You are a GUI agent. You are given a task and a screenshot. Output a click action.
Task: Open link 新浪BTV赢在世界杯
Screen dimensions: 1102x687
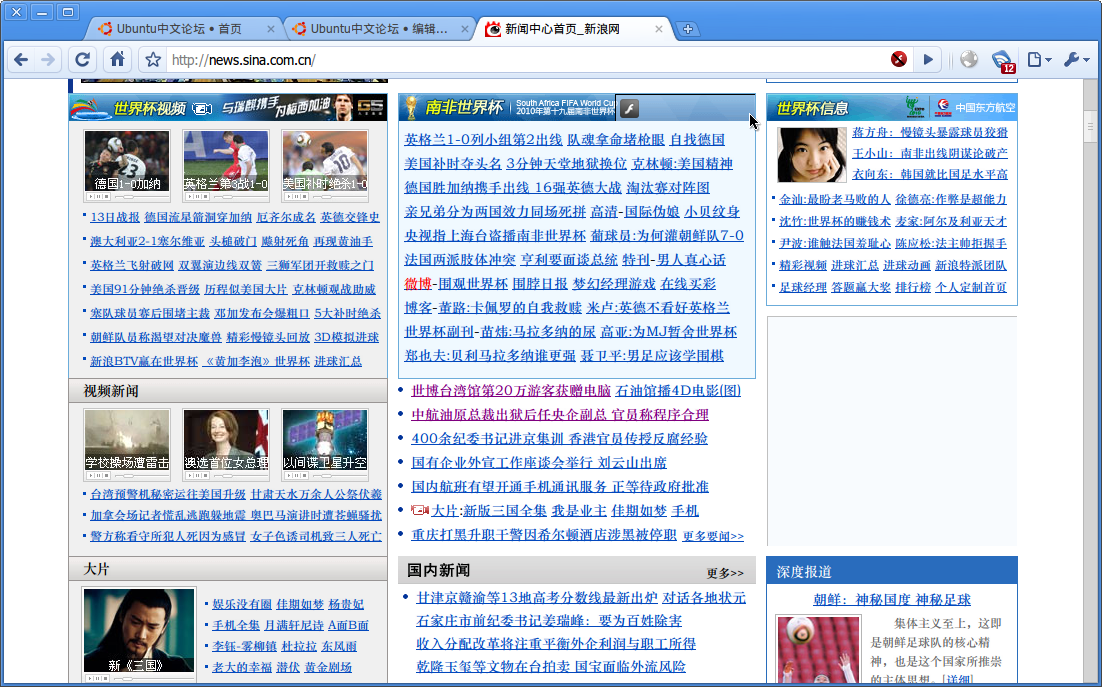pyautogui.click(x=144, y=361)
